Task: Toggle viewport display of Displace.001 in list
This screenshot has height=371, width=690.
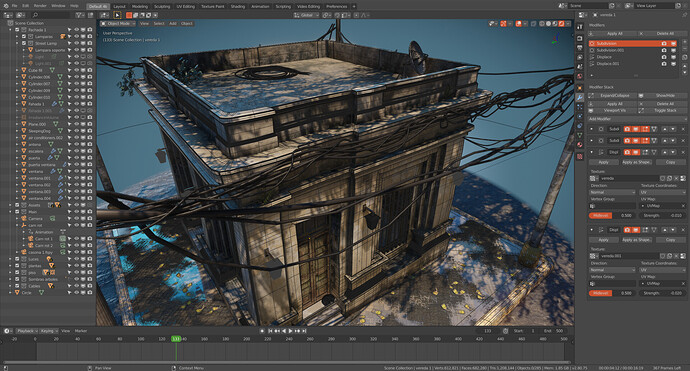Action: (673, 64)
